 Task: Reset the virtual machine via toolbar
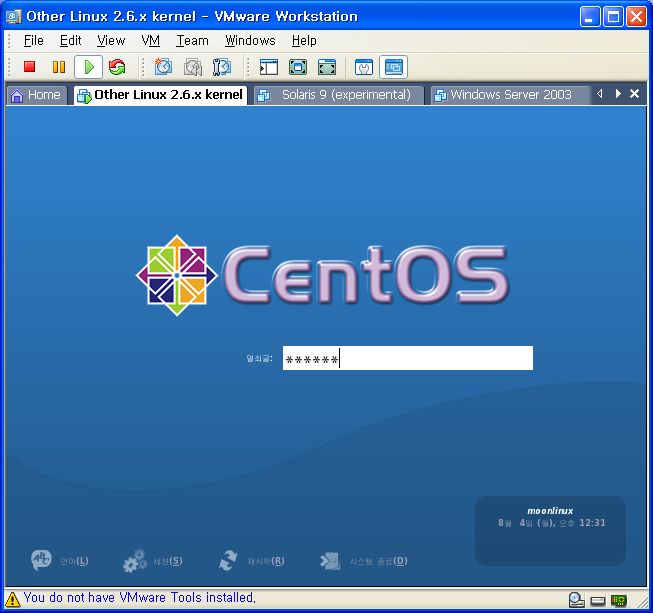(117, 67)
